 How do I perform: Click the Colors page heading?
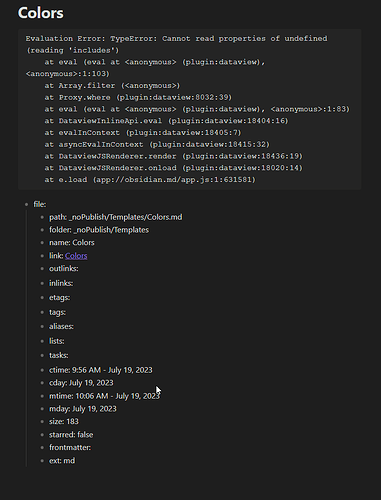[x=41, y=13]
